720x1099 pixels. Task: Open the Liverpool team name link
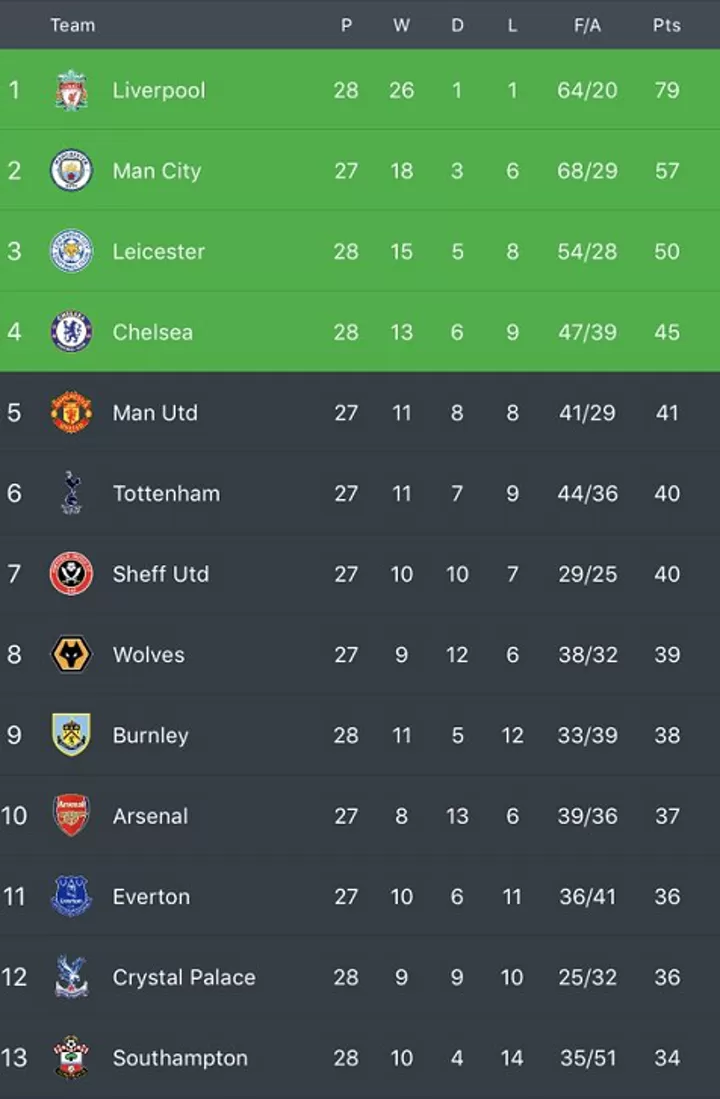[x=159, y=90]
